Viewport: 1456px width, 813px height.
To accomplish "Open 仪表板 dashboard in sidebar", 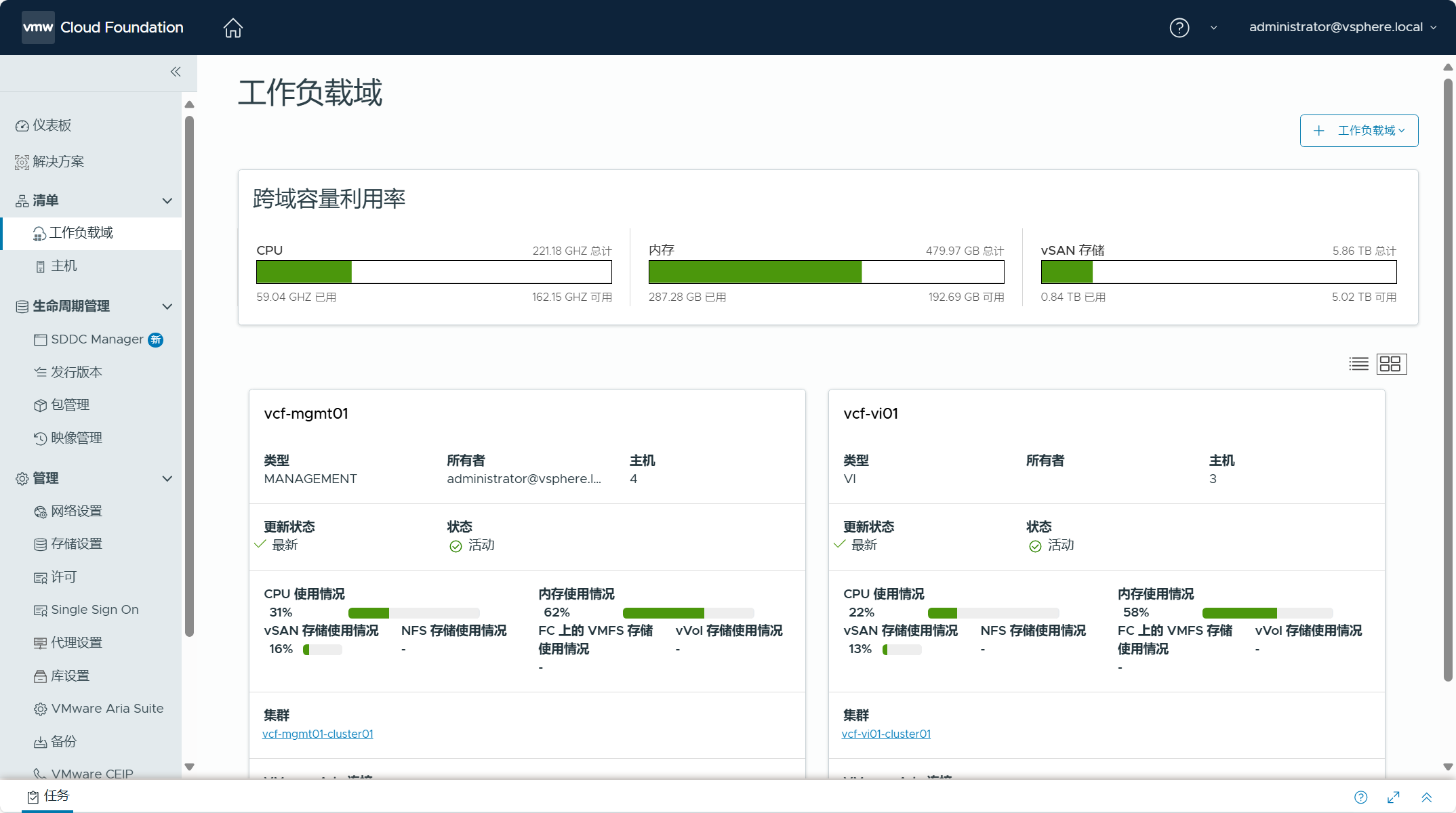I will coord(52,125).
